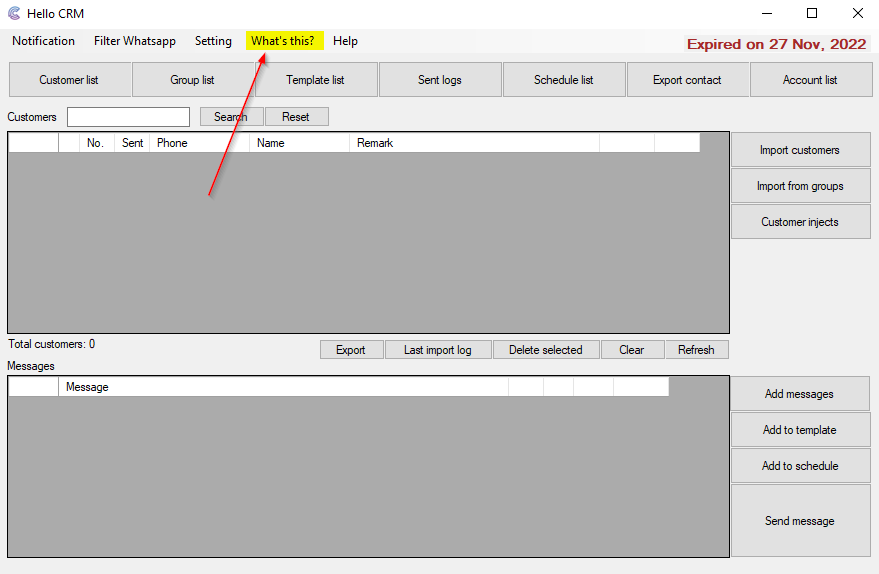Screen dimensions: 879x574
Task: View the Sent logs
Action: (439, 80)
